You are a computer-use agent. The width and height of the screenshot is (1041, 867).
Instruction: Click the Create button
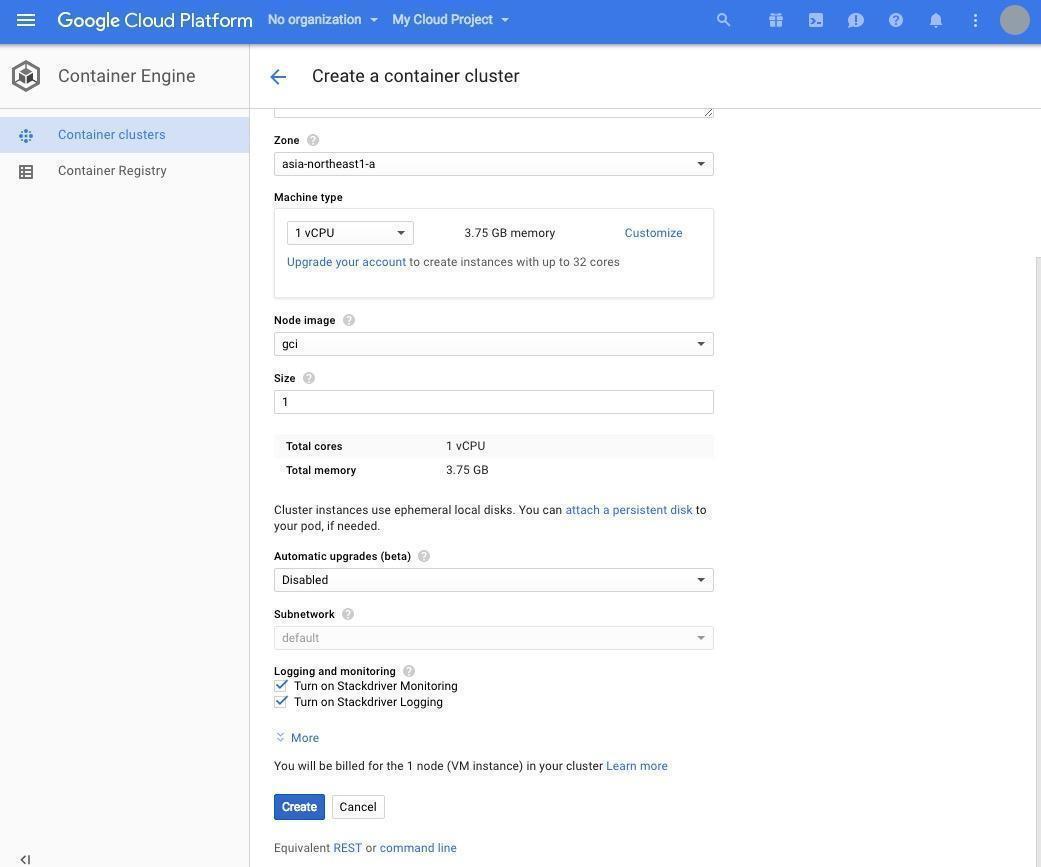coord(299,807)
